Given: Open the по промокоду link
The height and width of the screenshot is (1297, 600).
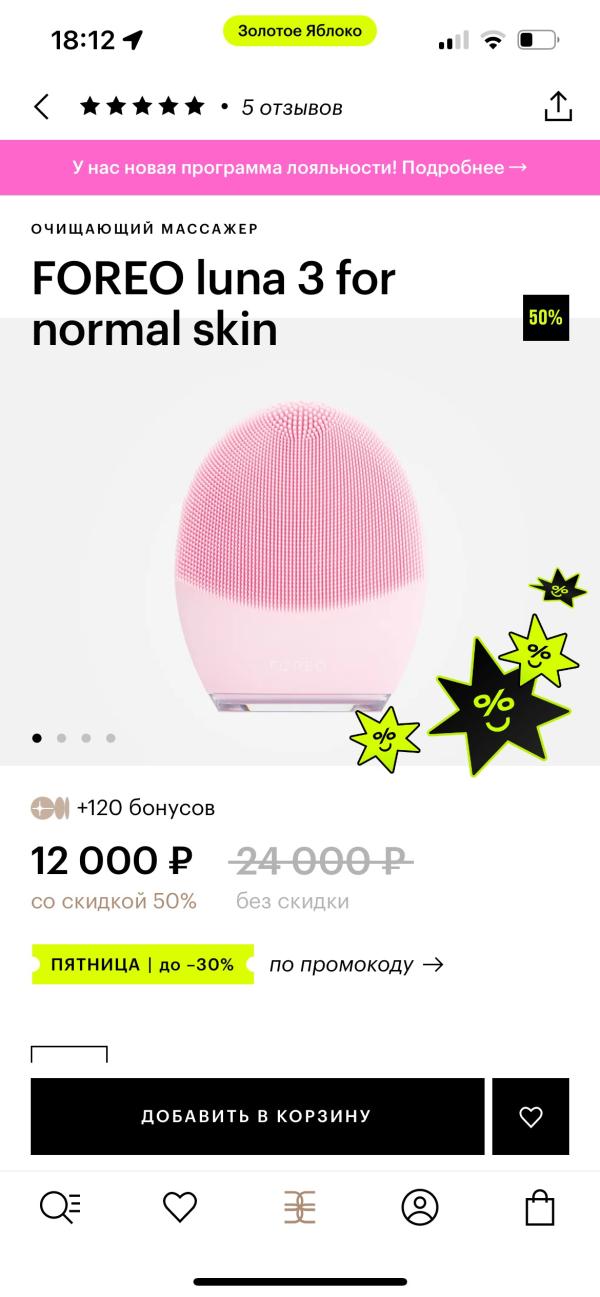Looking at the screenshot, I should (x=356, y=965).
